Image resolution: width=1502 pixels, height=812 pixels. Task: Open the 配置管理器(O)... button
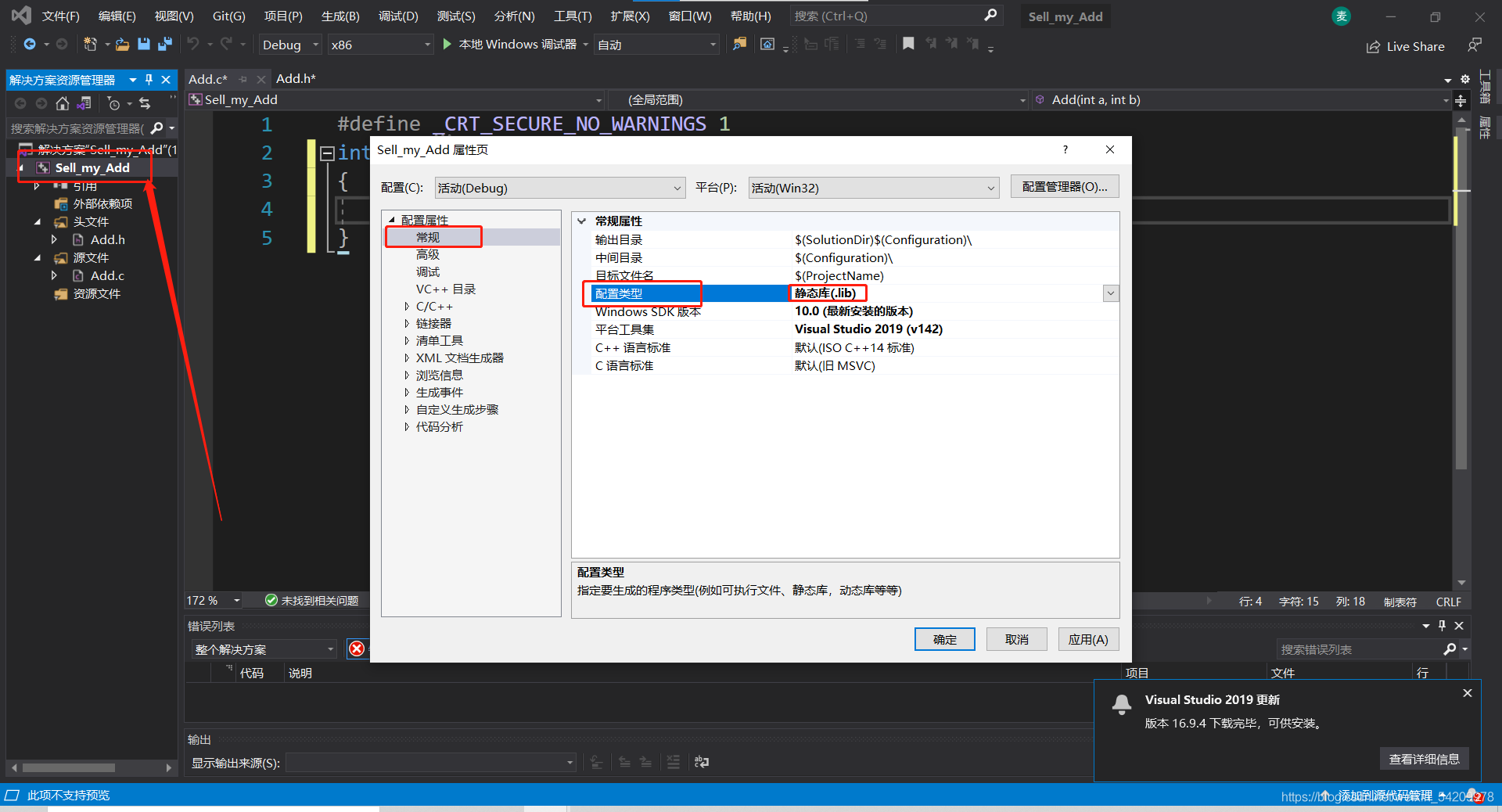coord(1065,186)
